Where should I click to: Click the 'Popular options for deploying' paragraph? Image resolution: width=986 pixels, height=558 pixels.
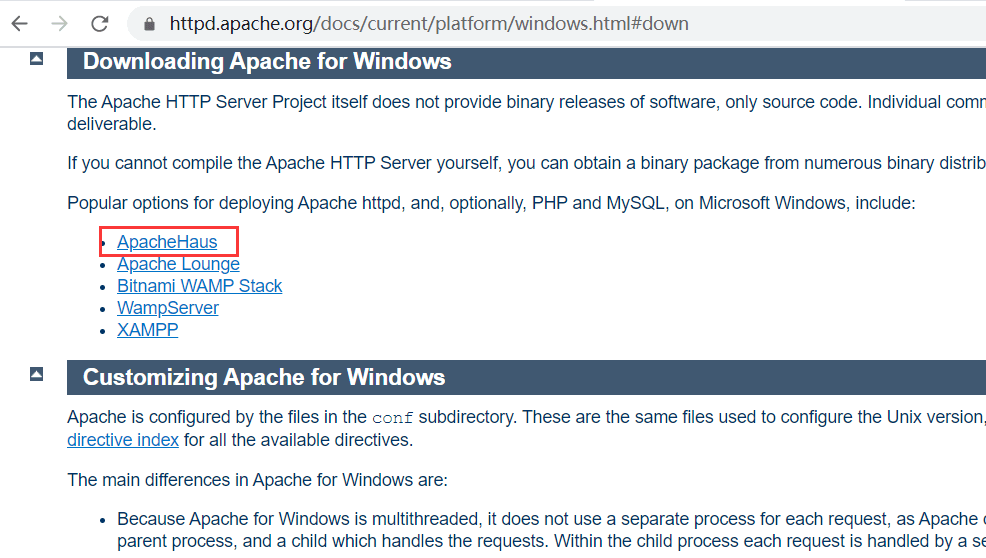pyautogui.click(x=490, y=203)
